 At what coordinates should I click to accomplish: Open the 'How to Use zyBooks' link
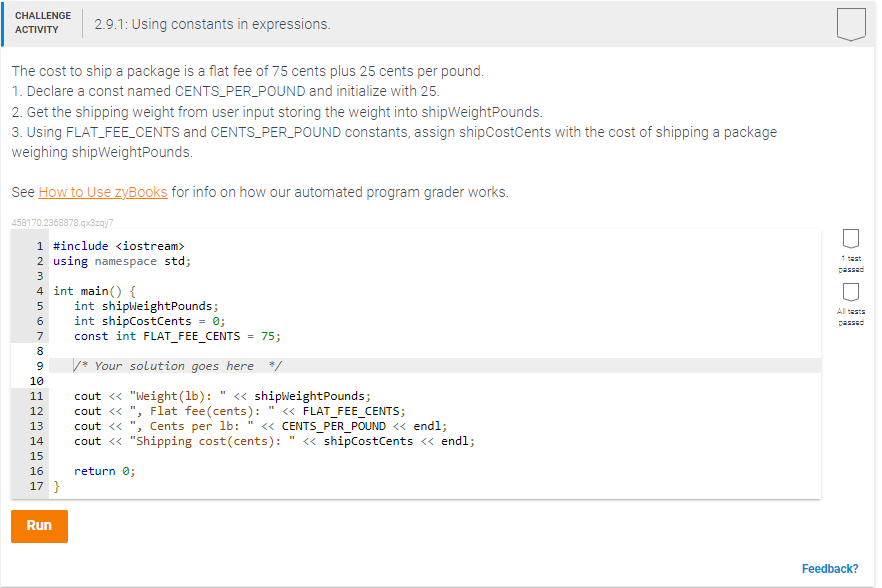click(x=102, y=191)
